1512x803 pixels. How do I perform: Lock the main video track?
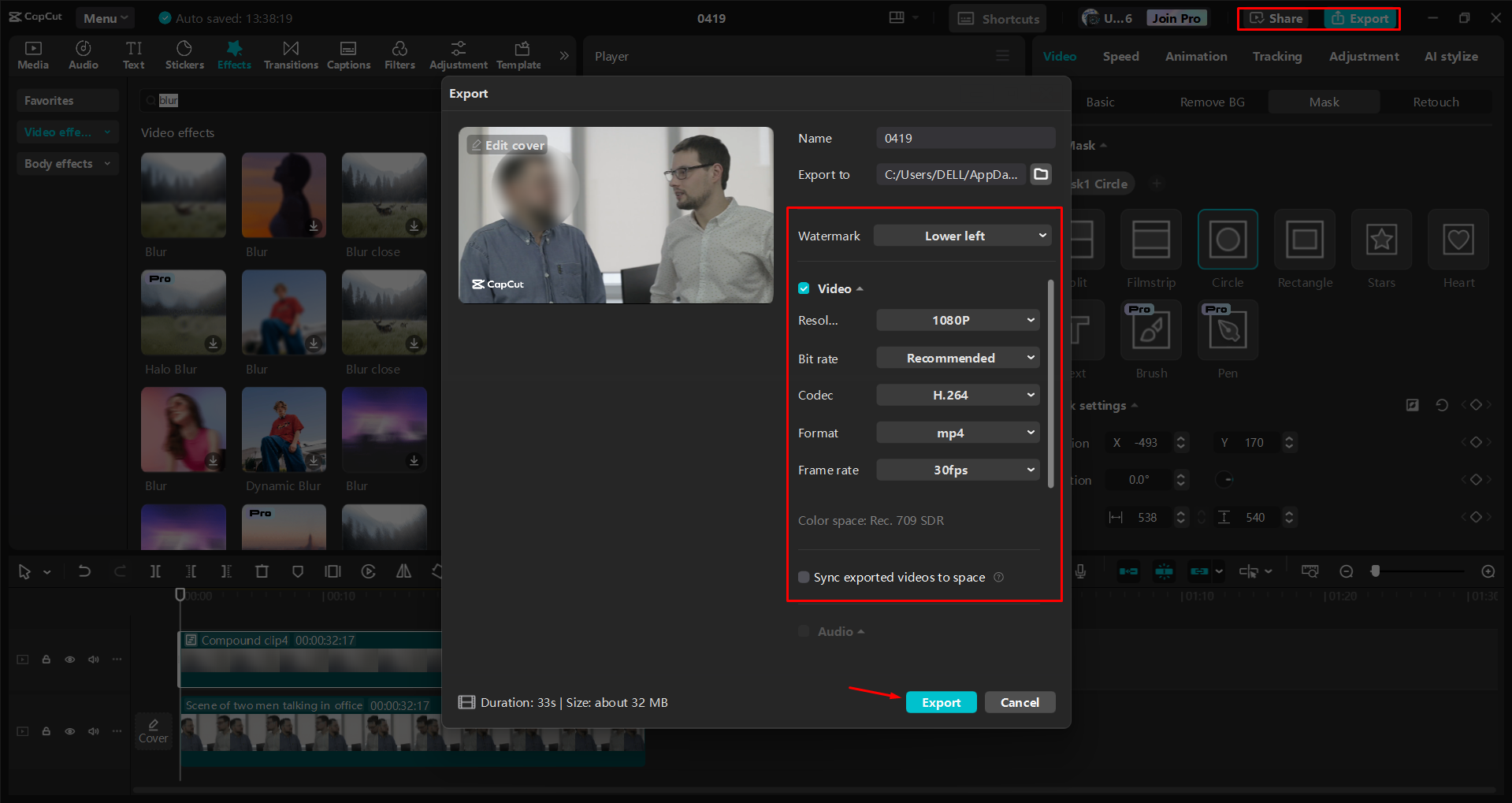[x=46, y=731]
